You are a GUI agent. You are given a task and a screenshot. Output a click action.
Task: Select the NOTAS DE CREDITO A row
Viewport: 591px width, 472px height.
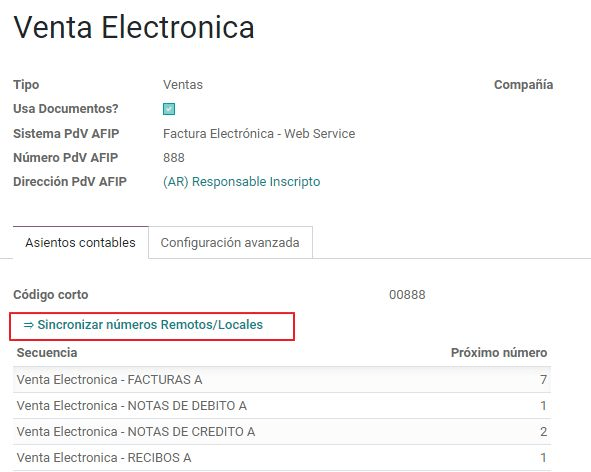282,432
